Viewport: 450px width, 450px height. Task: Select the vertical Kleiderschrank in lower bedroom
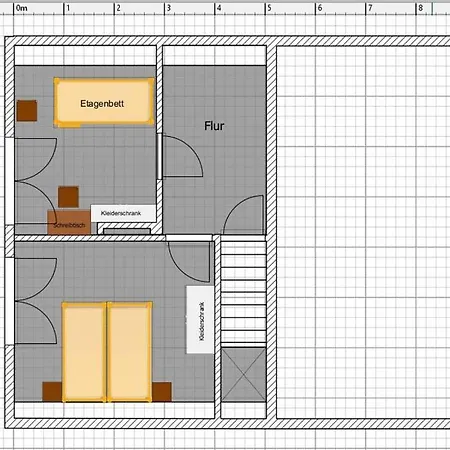tap(200, 319)
